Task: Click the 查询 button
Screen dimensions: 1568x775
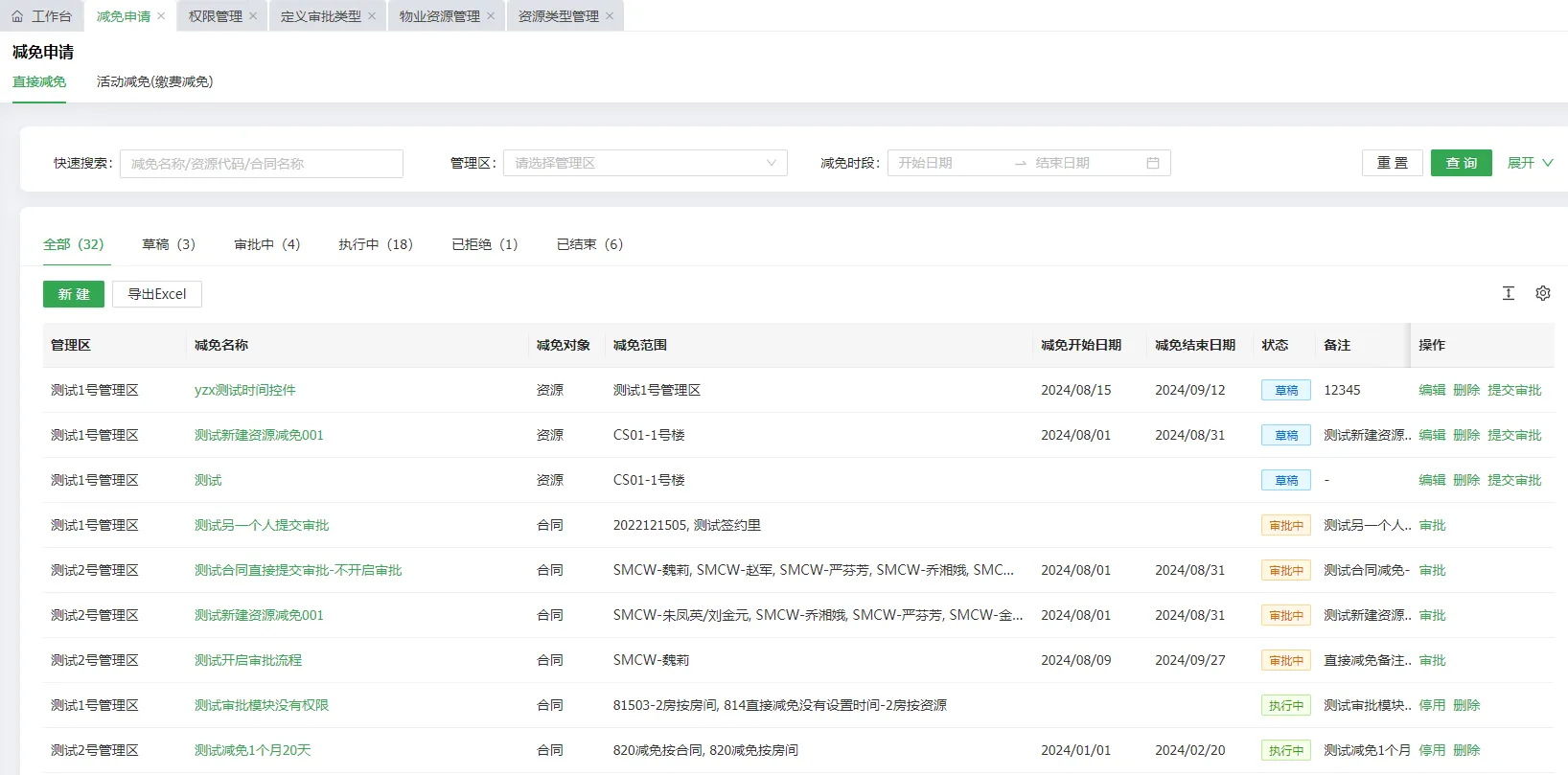Action: coord(1462,163)
